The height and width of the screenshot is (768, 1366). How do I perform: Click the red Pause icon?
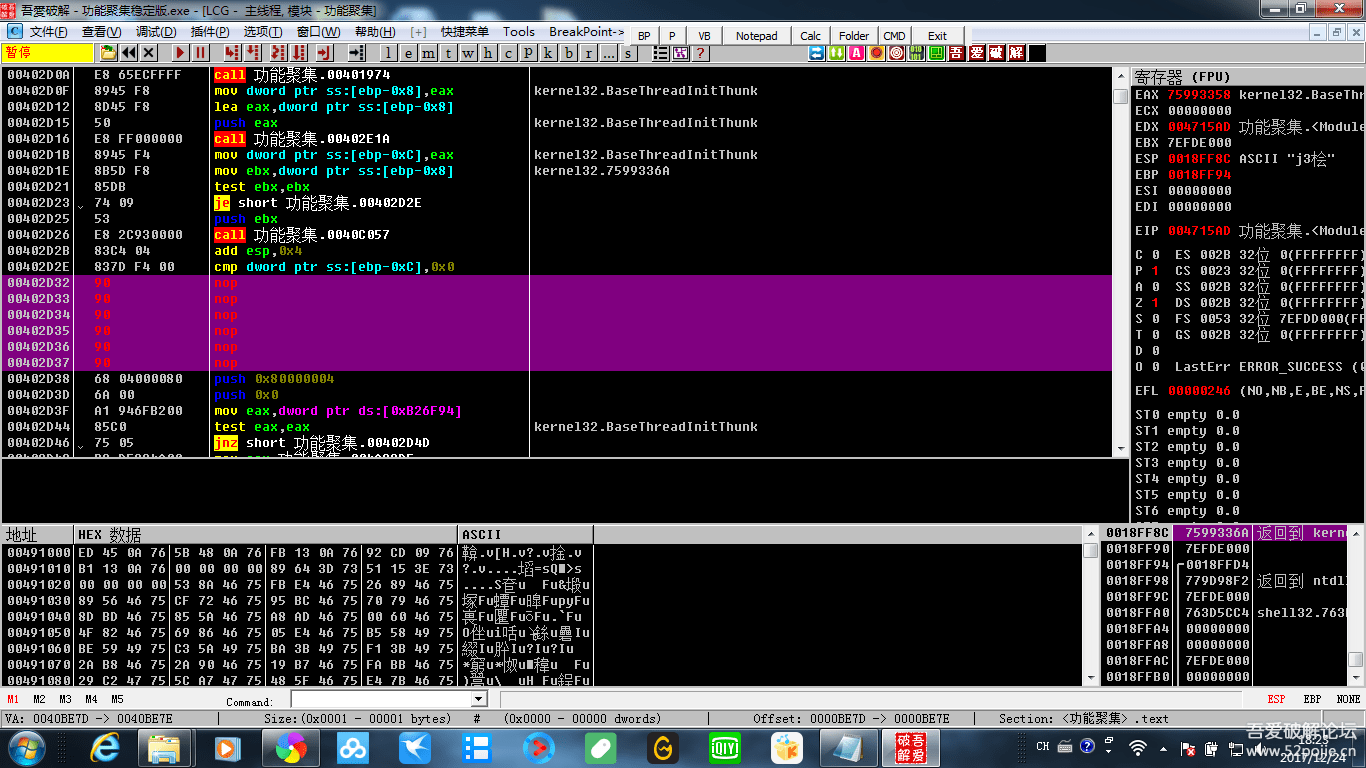(200, 53)
